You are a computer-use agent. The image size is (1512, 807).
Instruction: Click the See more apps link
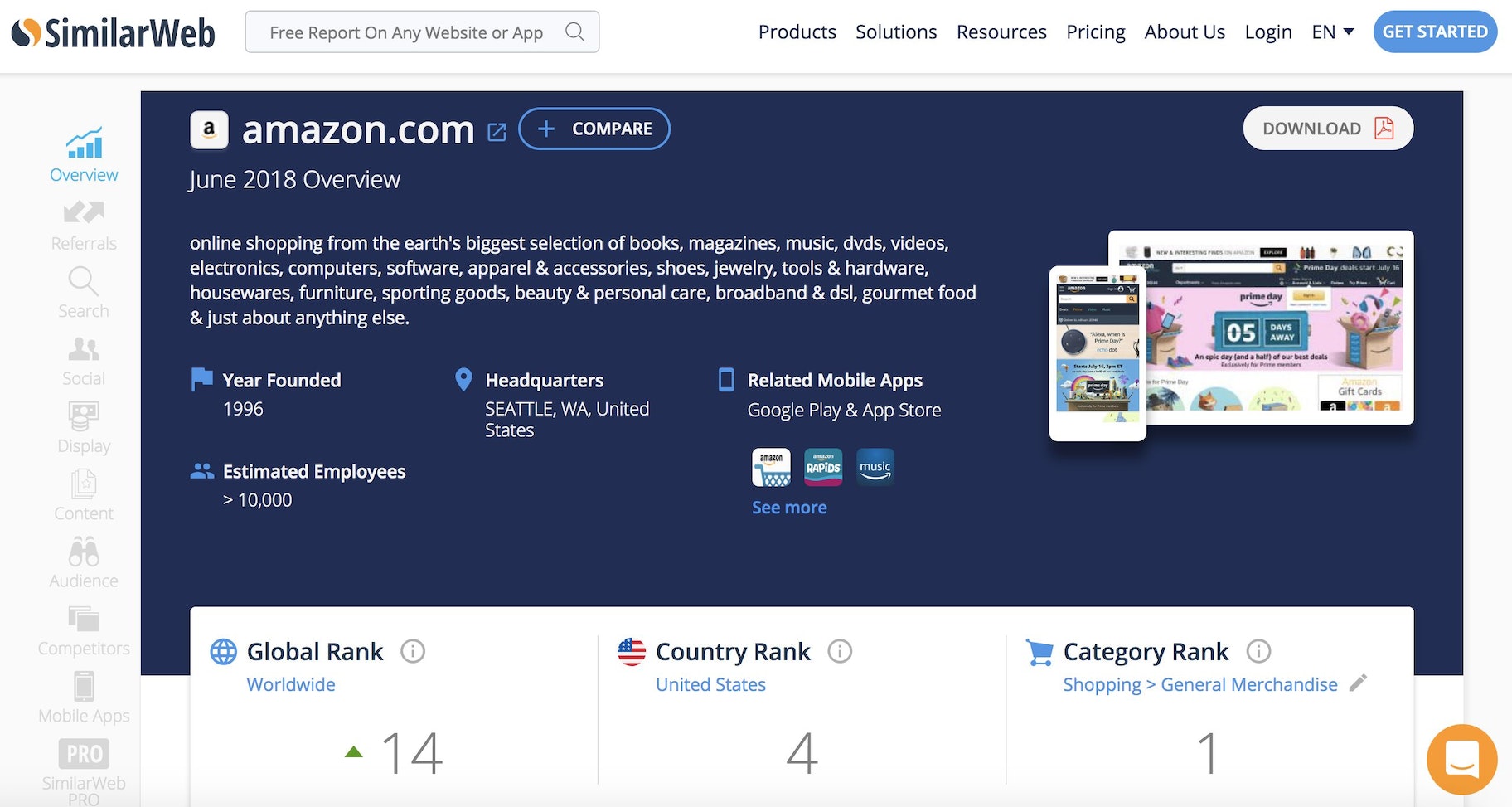(x=789, y=508)
